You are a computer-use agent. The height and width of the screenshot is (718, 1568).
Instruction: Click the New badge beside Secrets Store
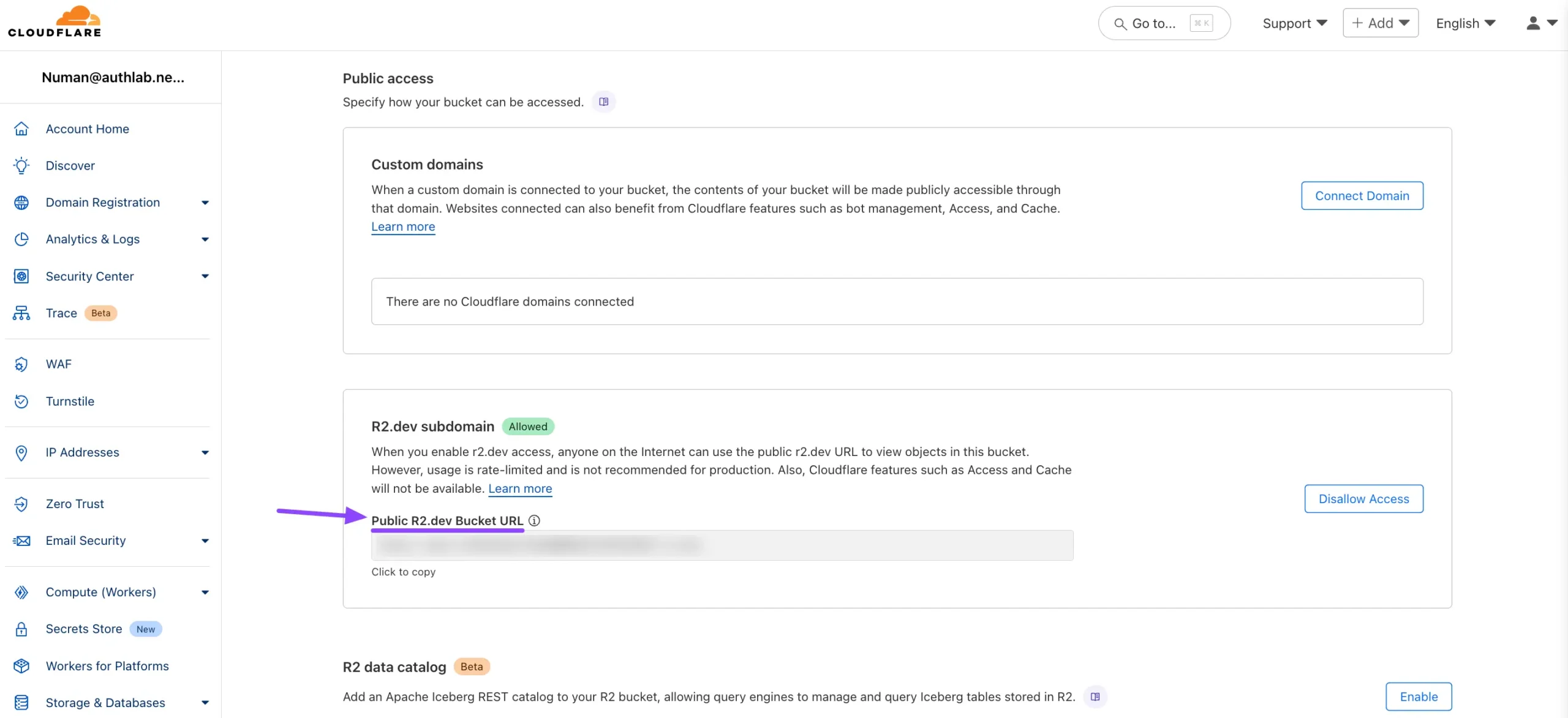tap(146, 629)
